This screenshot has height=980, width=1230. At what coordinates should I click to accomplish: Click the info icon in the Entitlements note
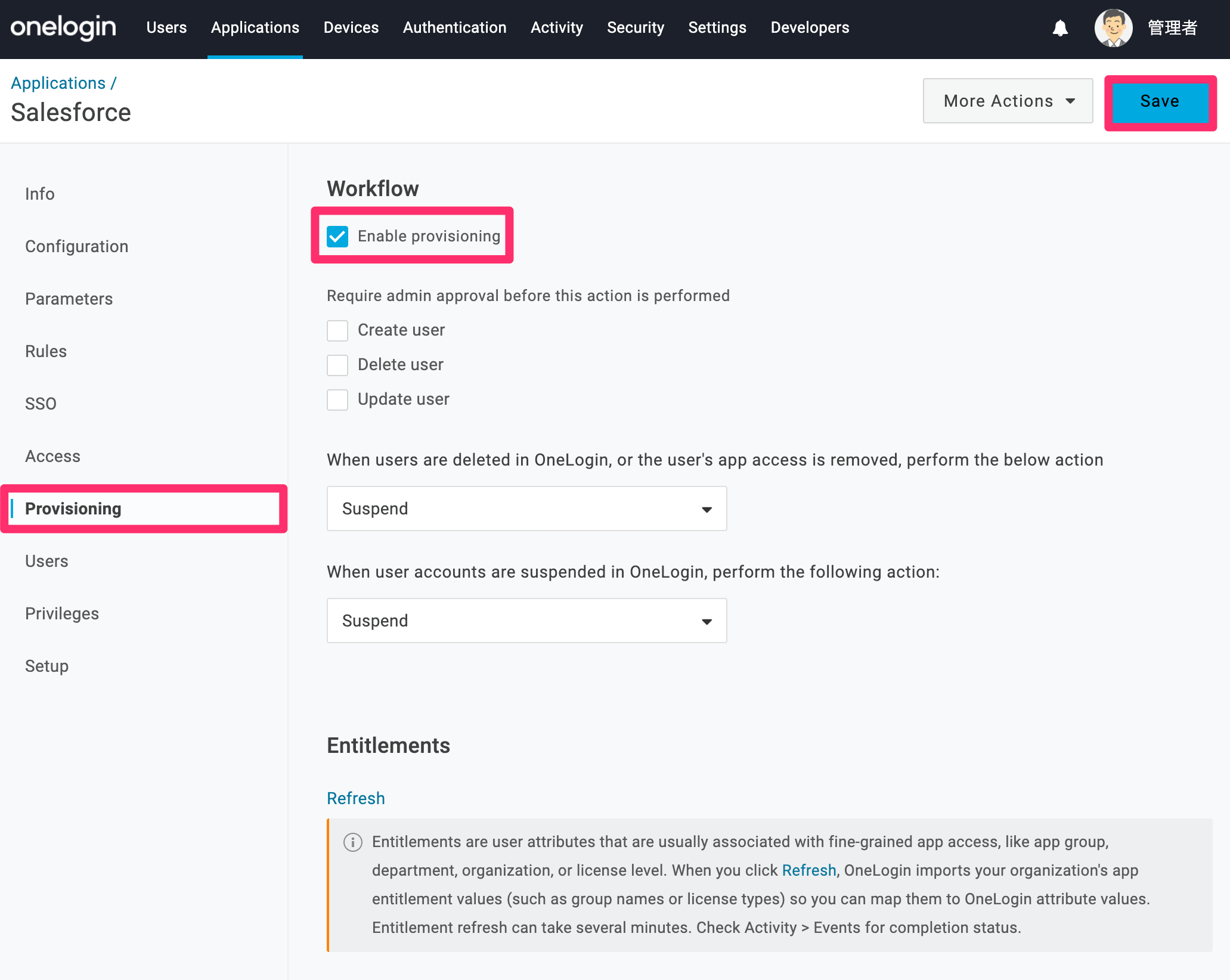tap(353, 842)
